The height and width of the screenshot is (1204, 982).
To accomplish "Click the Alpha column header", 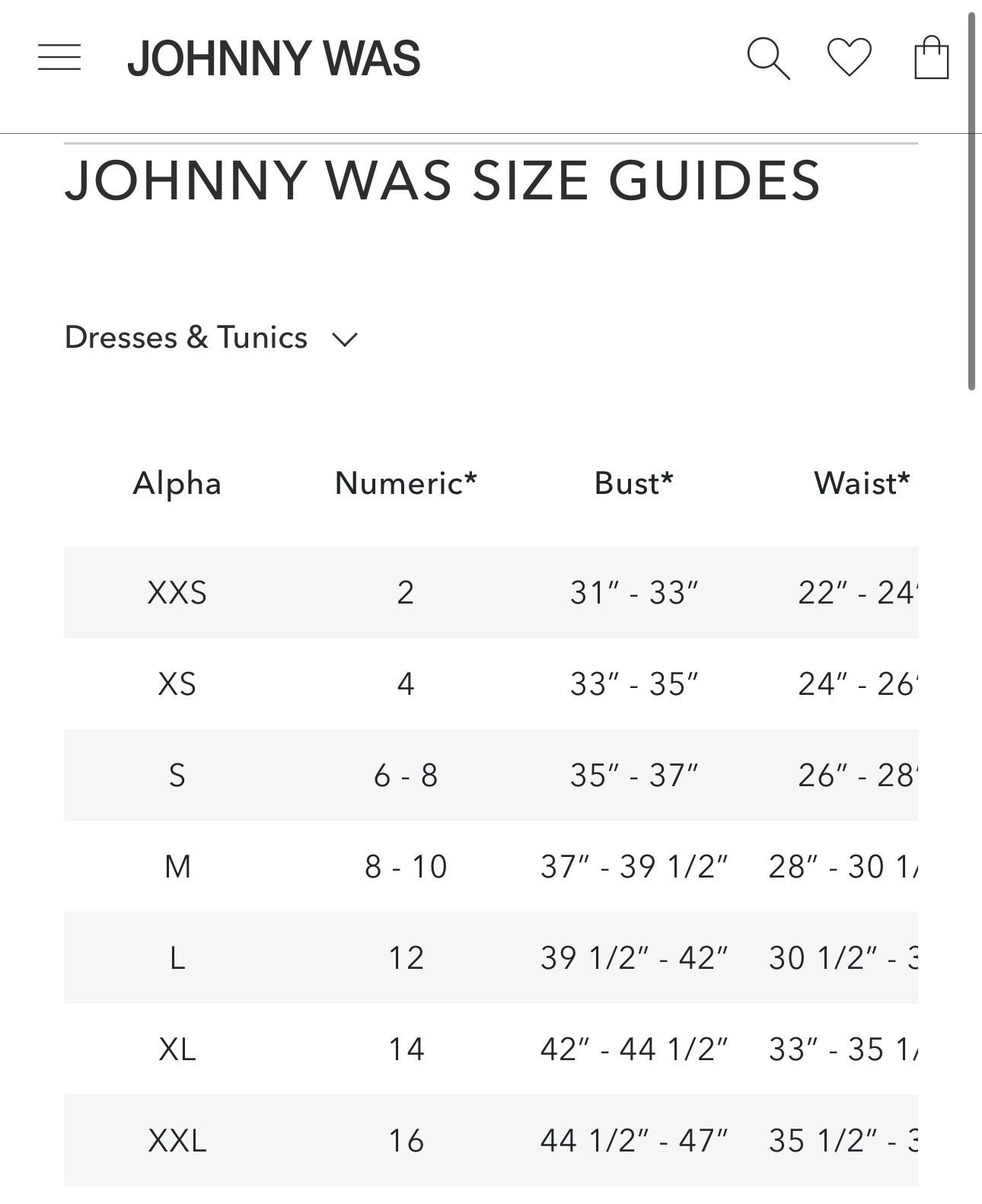I will (177, 483).
